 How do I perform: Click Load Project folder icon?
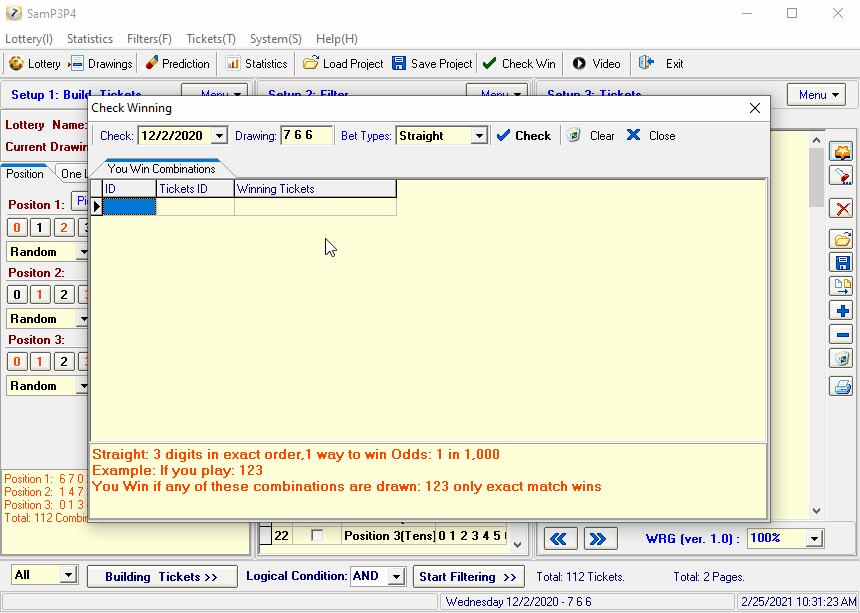pos(310,64)
